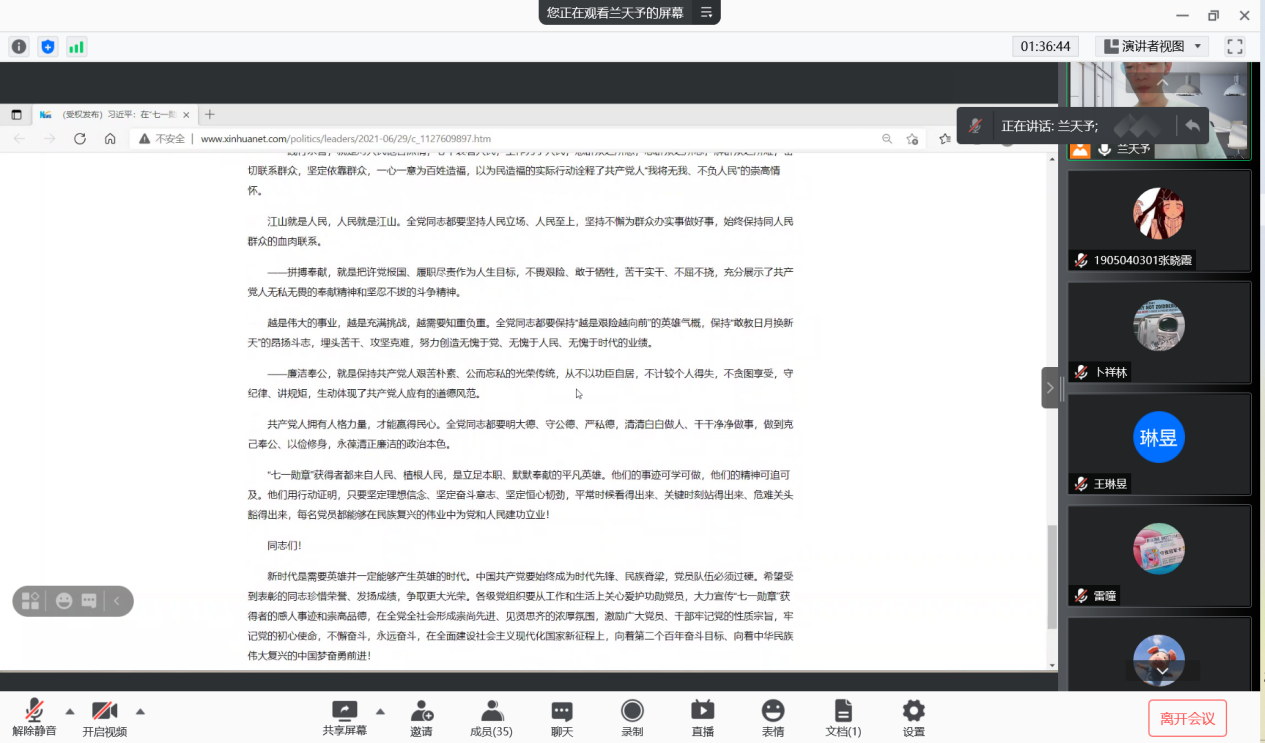Select 张晓霞's participant video tile
The height and width of the screenshot is (743, 1265).
[x=1159, y=220]
